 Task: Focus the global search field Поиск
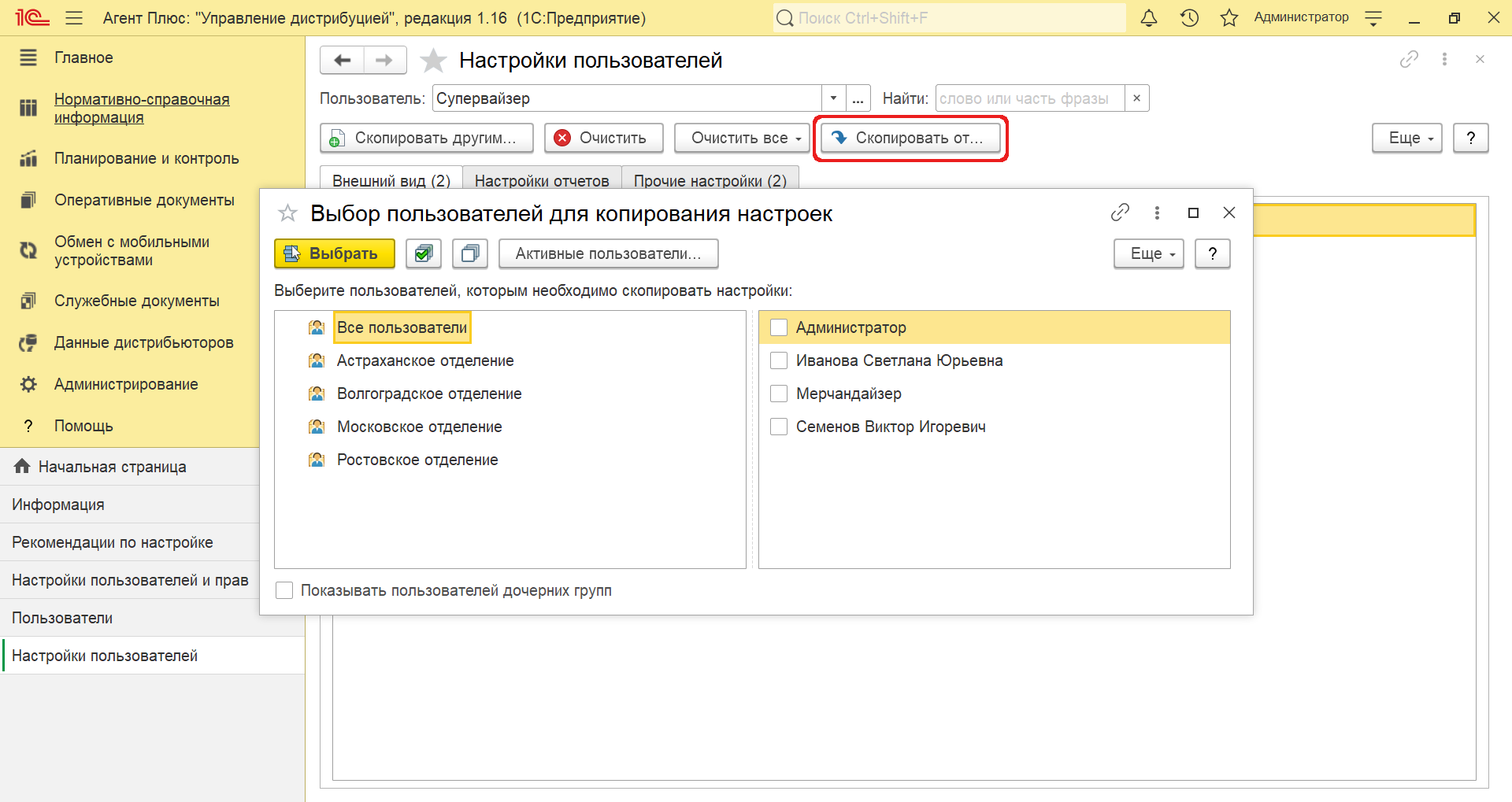(949, 17)
